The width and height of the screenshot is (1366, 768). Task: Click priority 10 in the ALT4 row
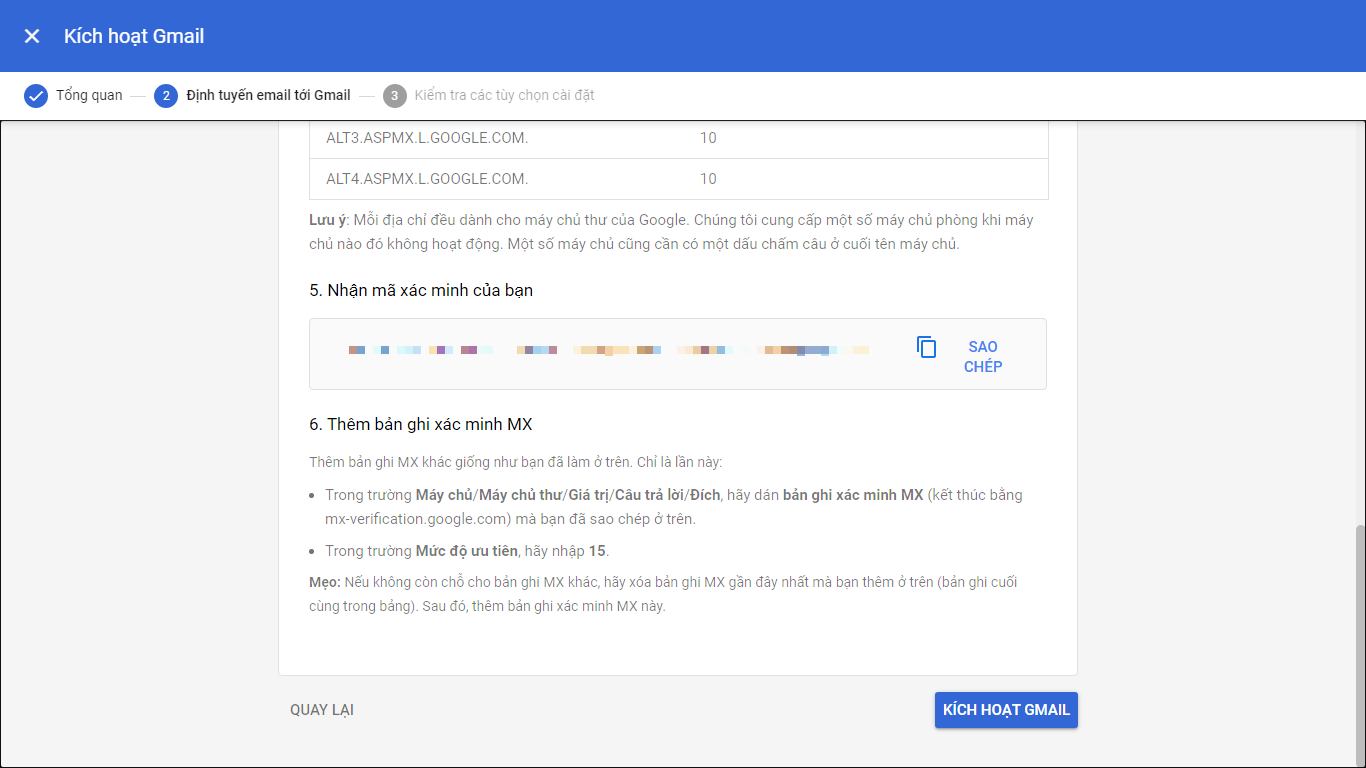click(708, 179)
